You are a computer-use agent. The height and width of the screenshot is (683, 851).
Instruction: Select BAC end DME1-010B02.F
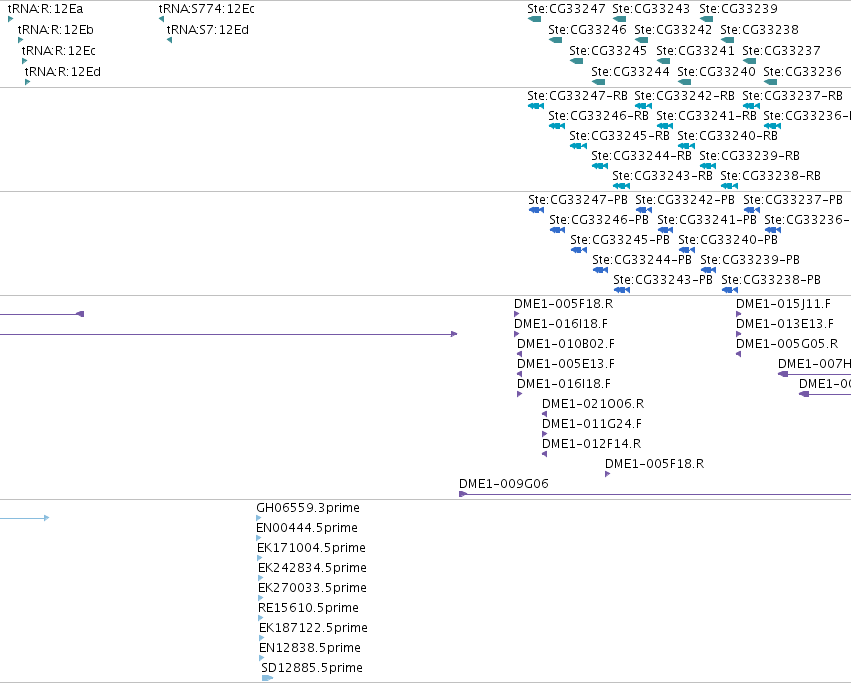click(566, 344)
